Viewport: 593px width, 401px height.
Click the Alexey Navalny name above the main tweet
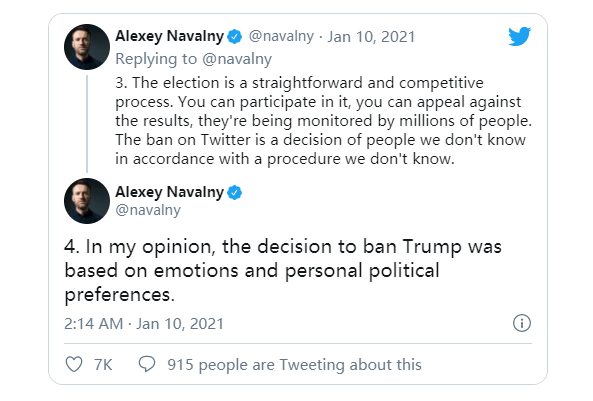[170, 192]
